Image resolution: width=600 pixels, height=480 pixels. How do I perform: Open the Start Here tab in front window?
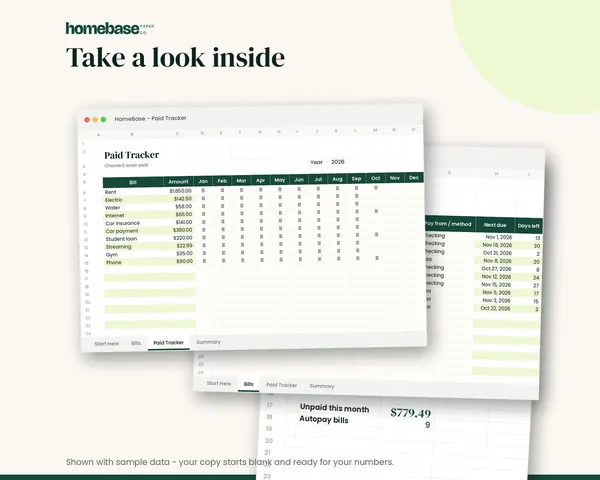(106, 344)
